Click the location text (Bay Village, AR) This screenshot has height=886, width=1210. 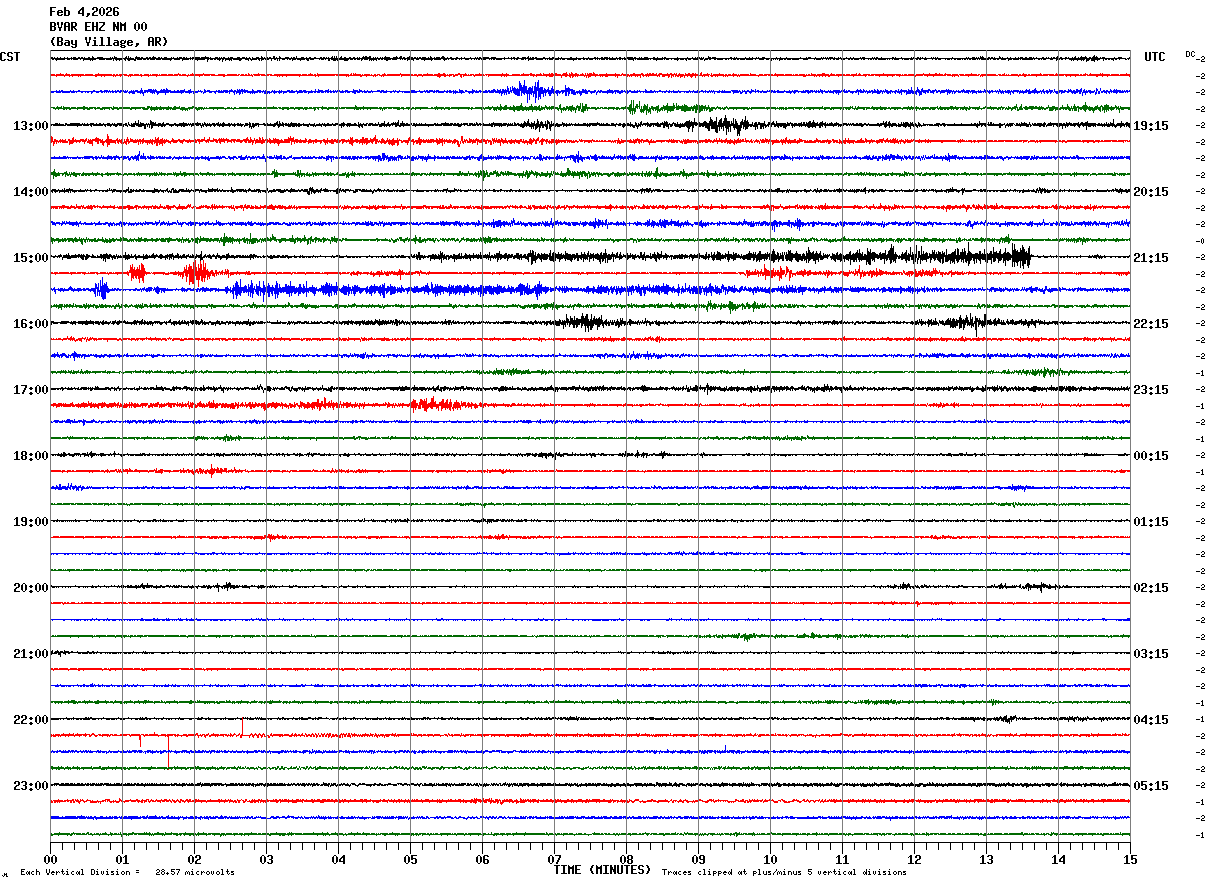point(109,42)
